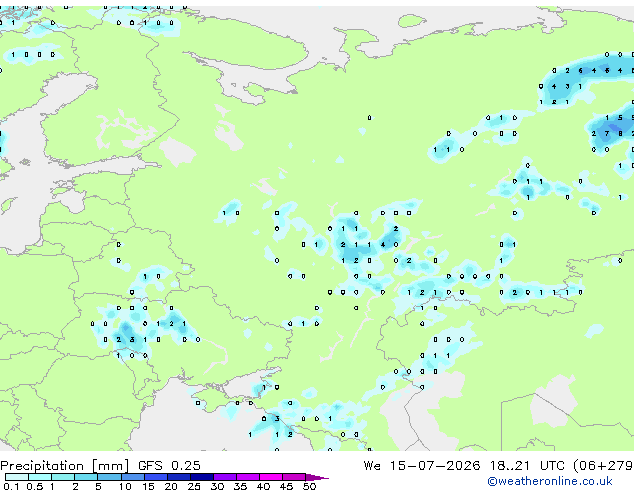This screenshot has width=634, height=490.
Task: Select the 30–35 mm purple legend swatch
Action: coord(225,477)
